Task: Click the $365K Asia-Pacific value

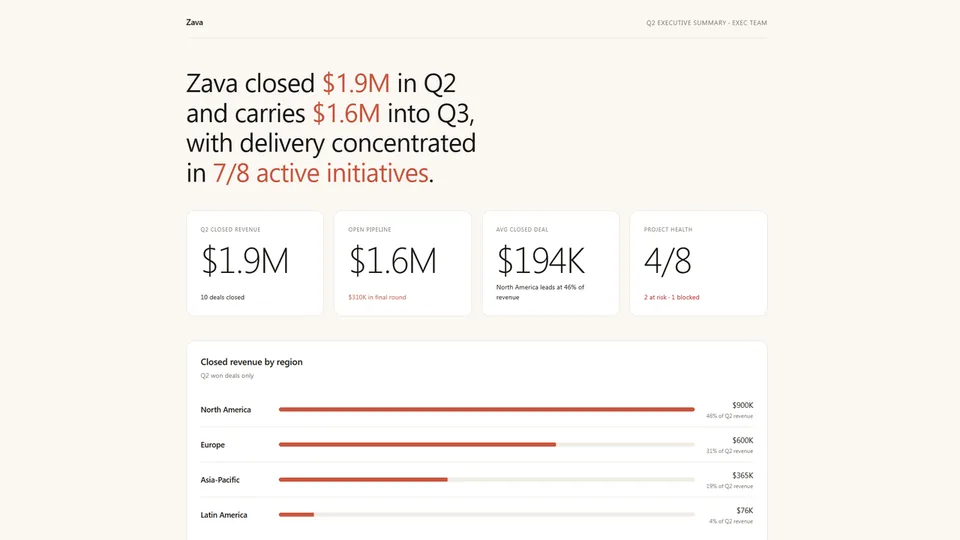Action: (x=743, y=475)
